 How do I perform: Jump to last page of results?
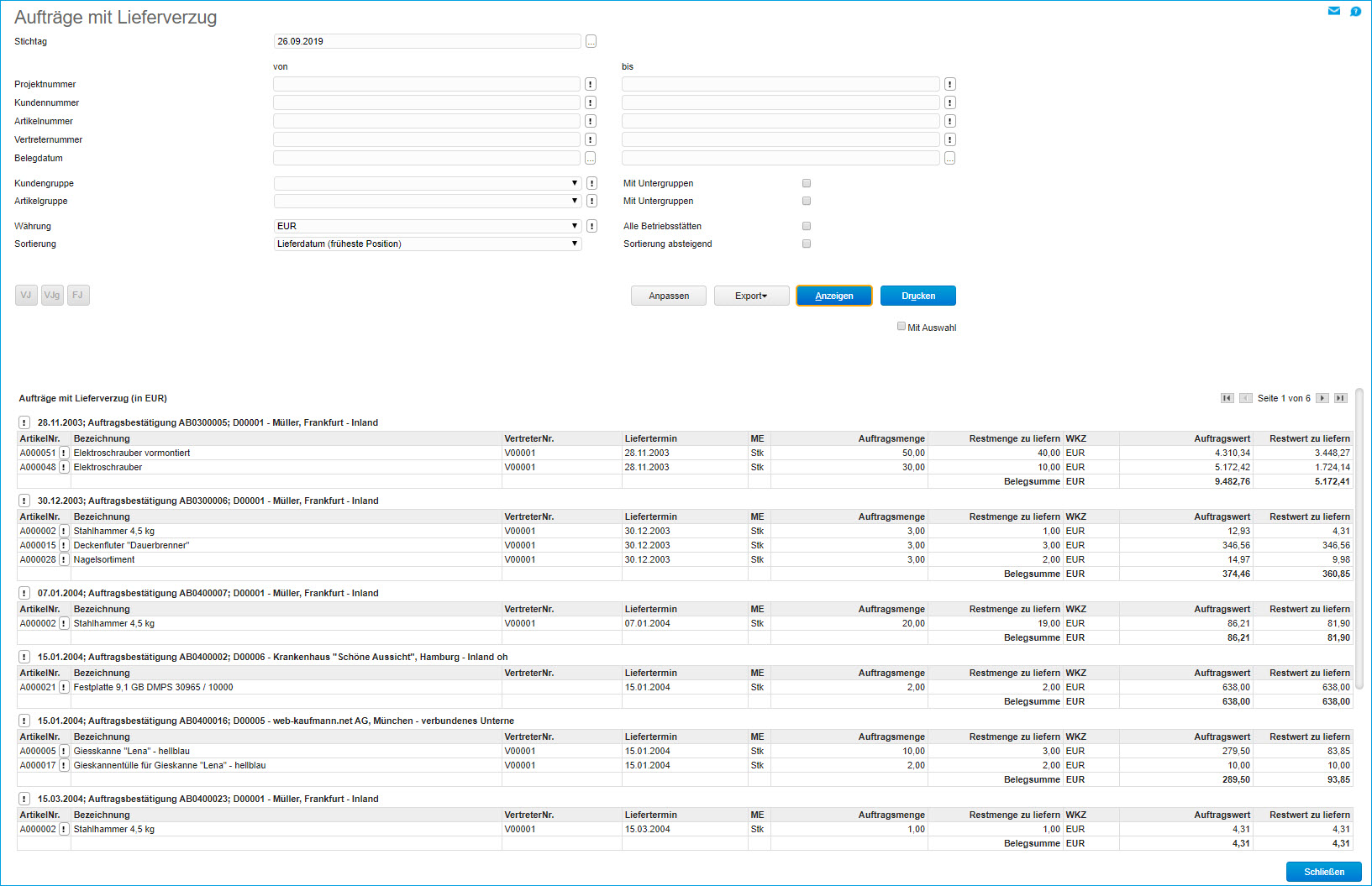1341,398
